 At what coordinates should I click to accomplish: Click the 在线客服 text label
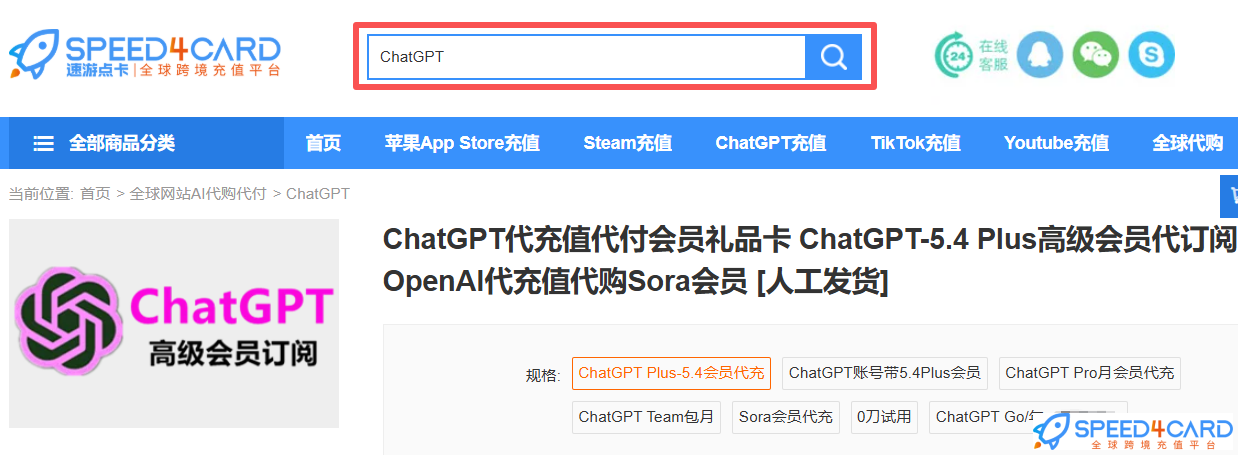(x=993, y=55)
